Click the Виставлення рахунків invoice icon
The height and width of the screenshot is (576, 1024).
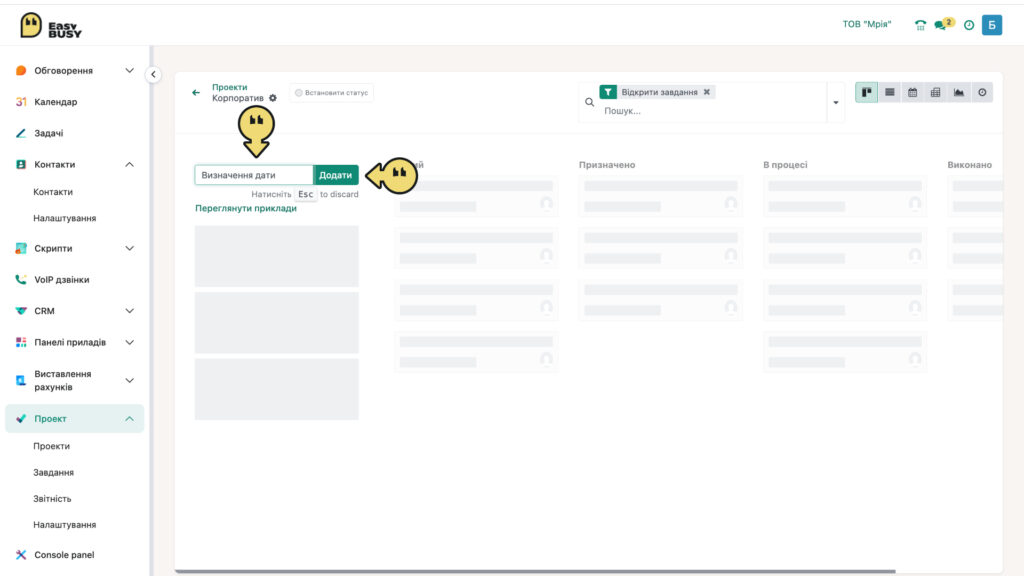point(21,380)
